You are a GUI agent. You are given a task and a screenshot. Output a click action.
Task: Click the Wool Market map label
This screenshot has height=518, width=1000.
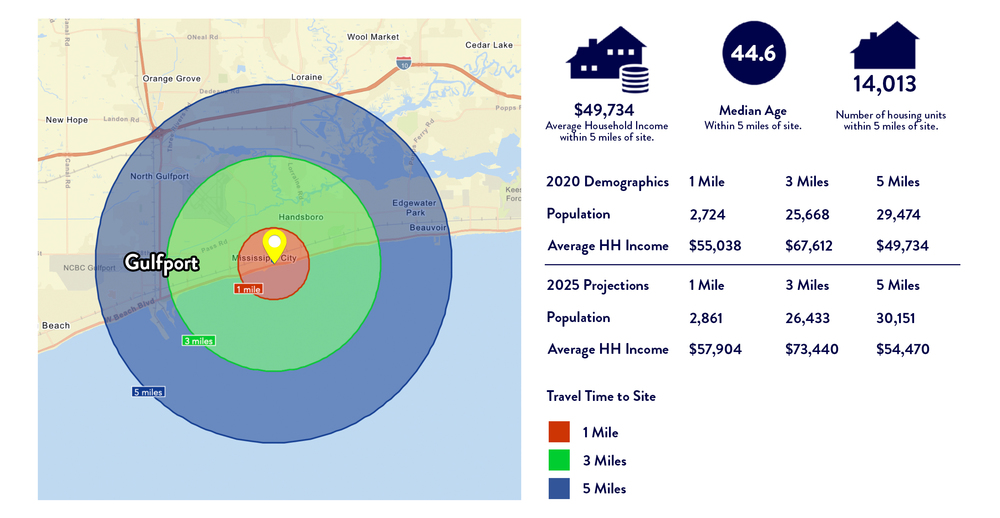[x=373, y=37]
